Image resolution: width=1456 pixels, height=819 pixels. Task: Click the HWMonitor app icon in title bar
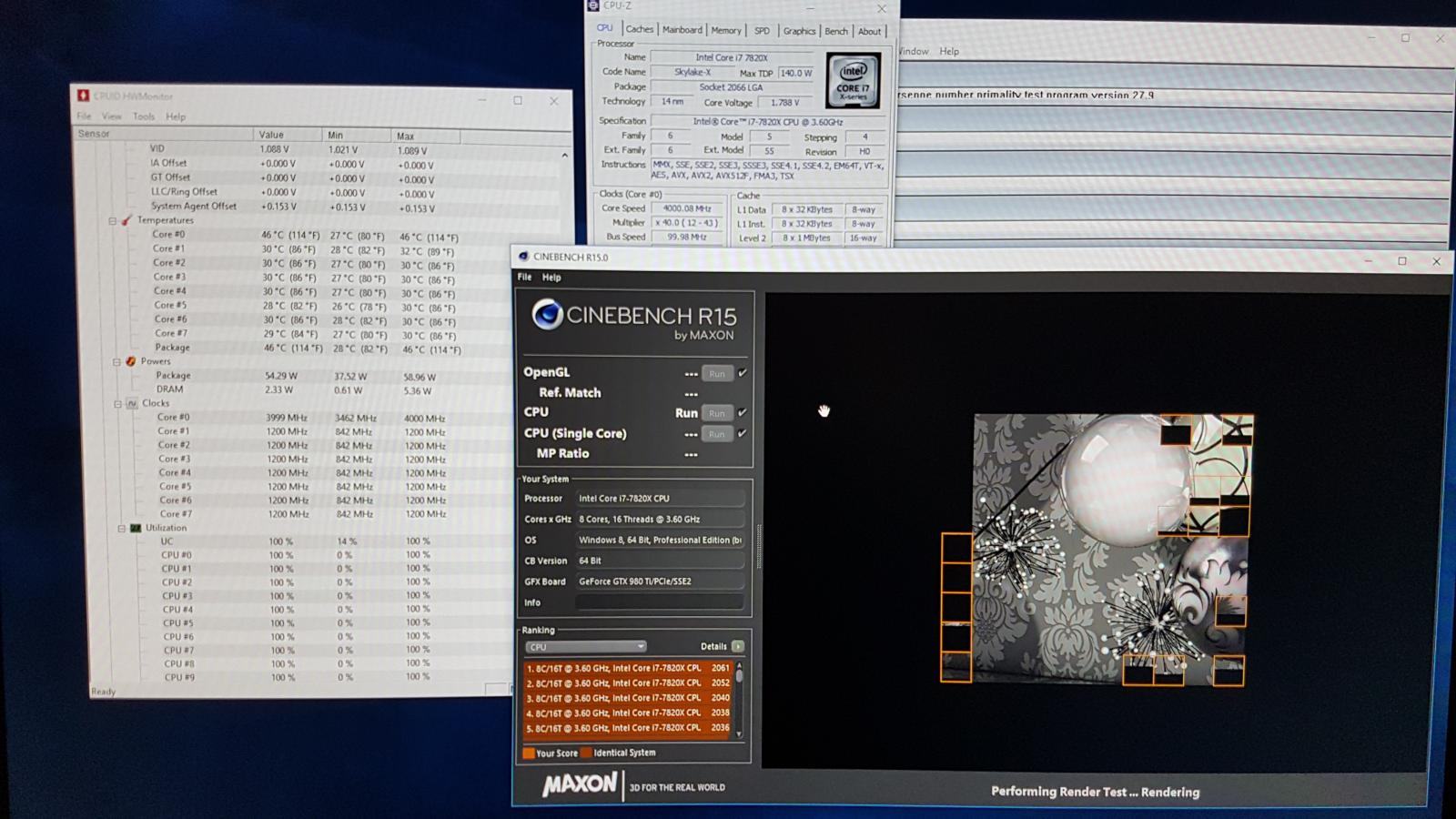pyautogui.click(x=84, y=96)
